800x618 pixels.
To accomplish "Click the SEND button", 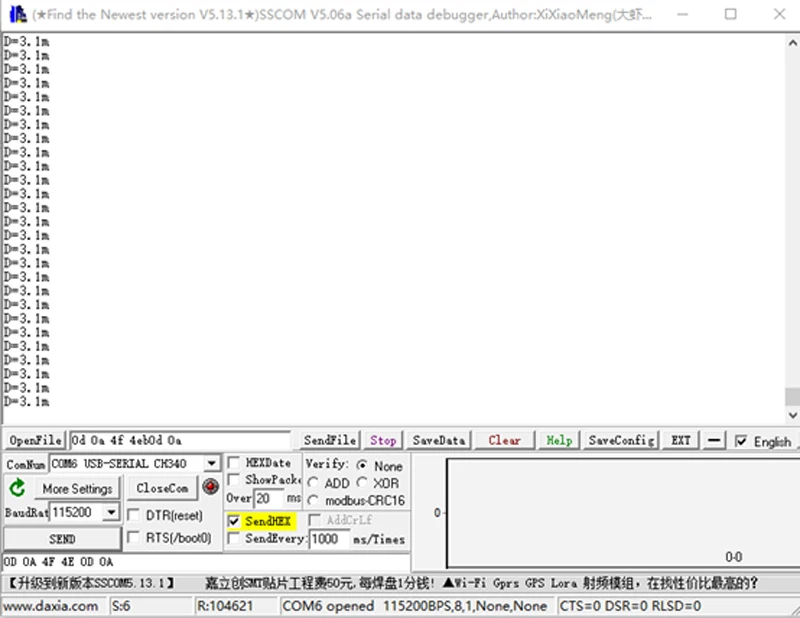I will pos(62,539).
